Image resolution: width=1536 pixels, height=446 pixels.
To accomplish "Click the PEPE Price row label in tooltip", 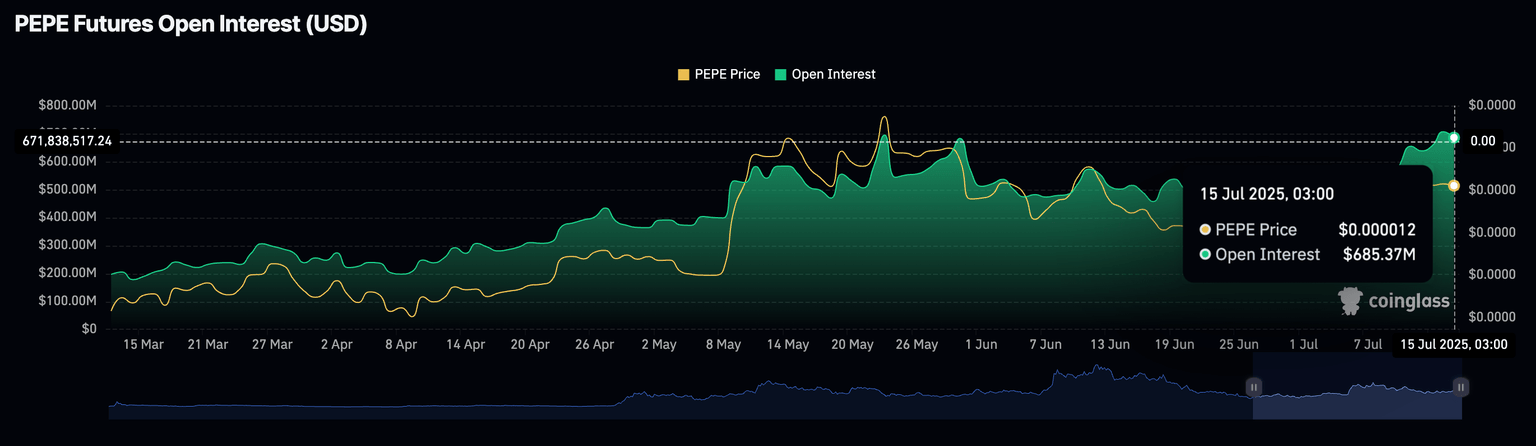I will click(1256, 230).
